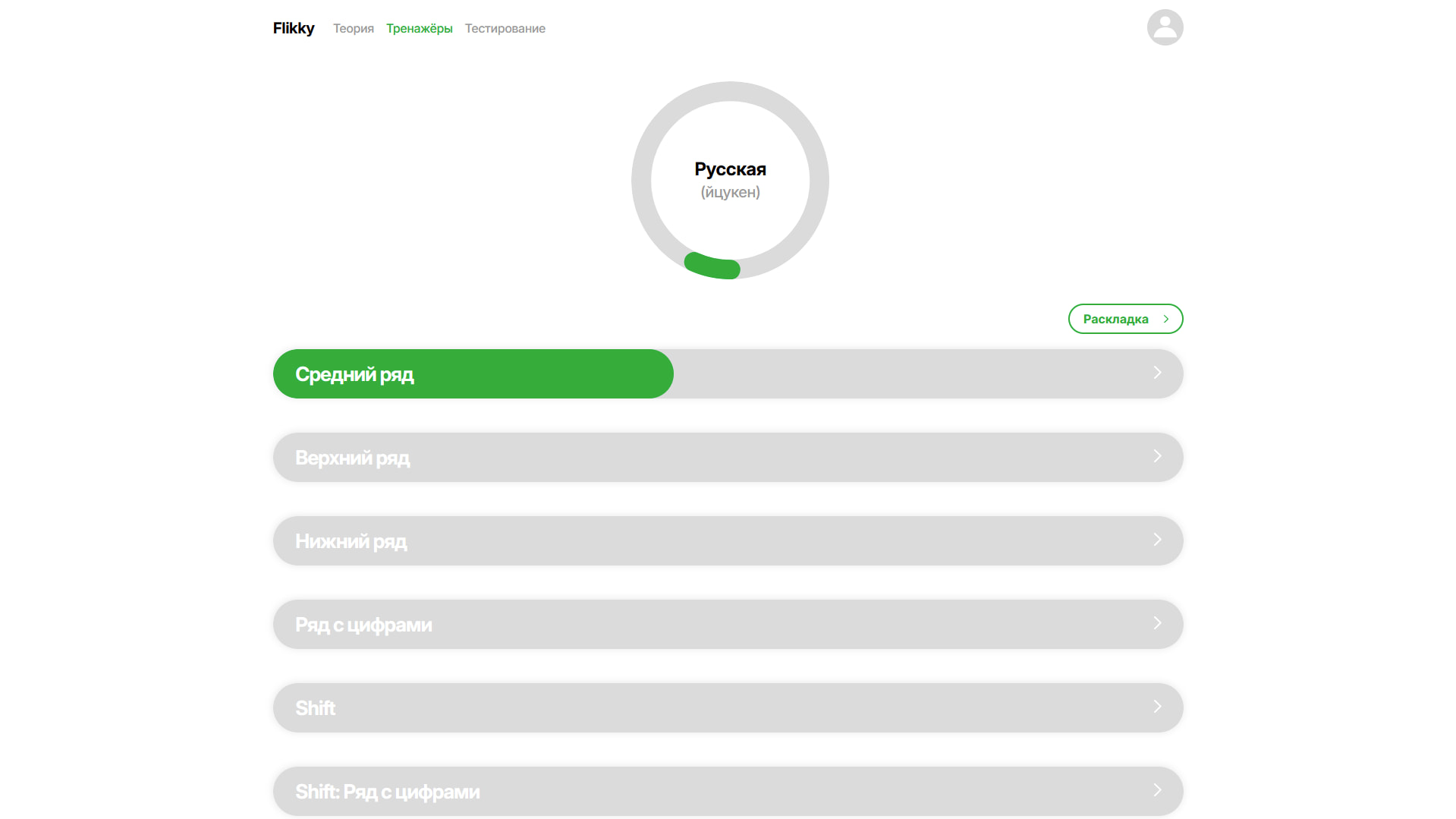Open the Shift: Ряд с цифрами lesson label

387,792
